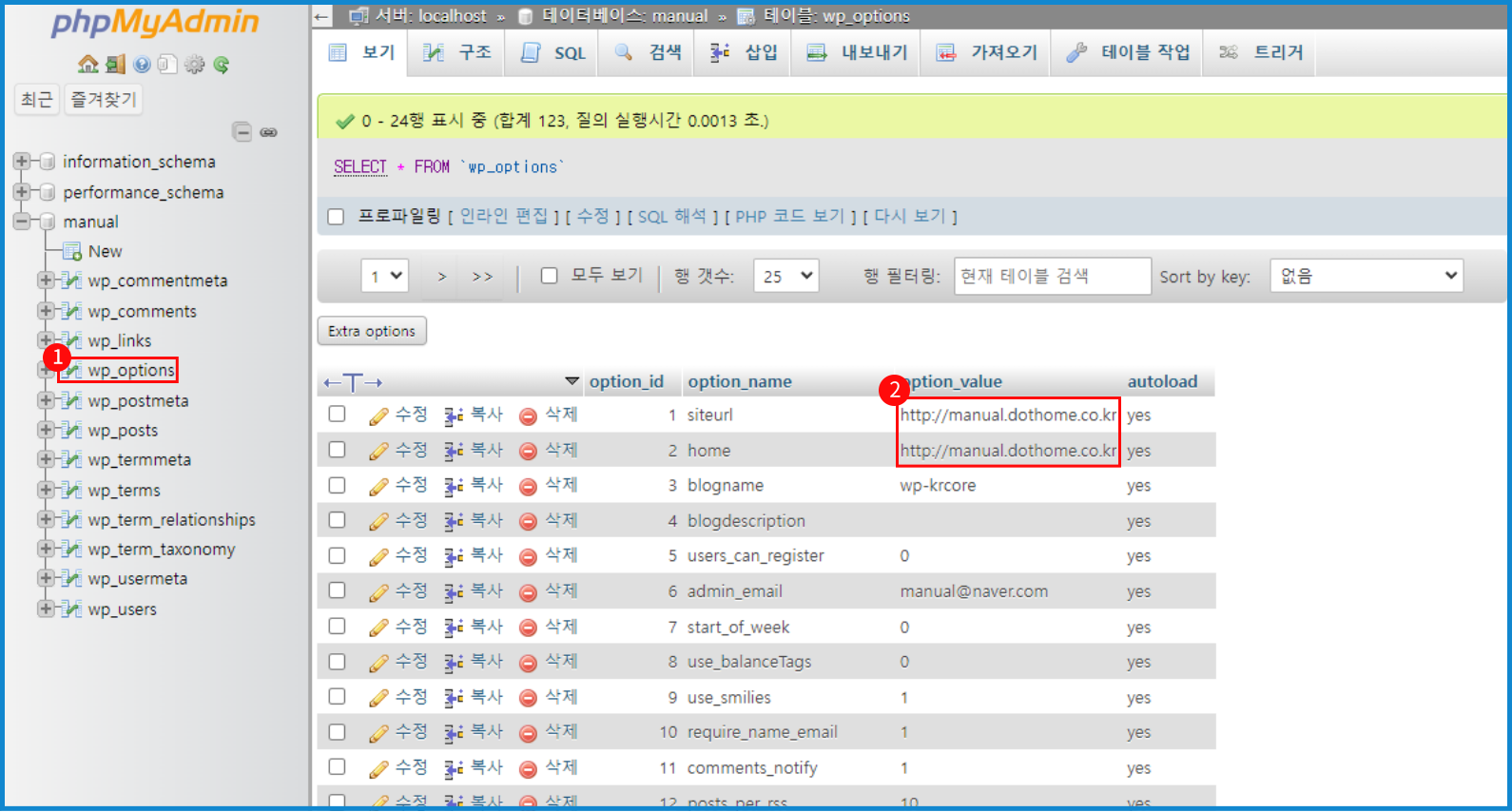This screenshot has width=1512, height=812.
Task: Click the pencil edit icon for the blogname row
Action: (378, 487)
